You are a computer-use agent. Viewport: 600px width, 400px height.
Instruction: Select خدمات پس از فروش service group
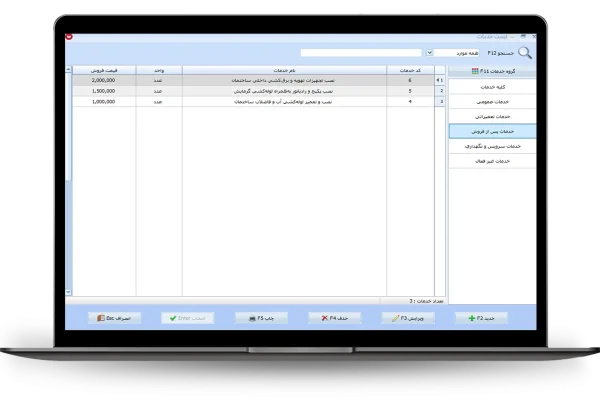pyautogui.click(x=492, y=131)
